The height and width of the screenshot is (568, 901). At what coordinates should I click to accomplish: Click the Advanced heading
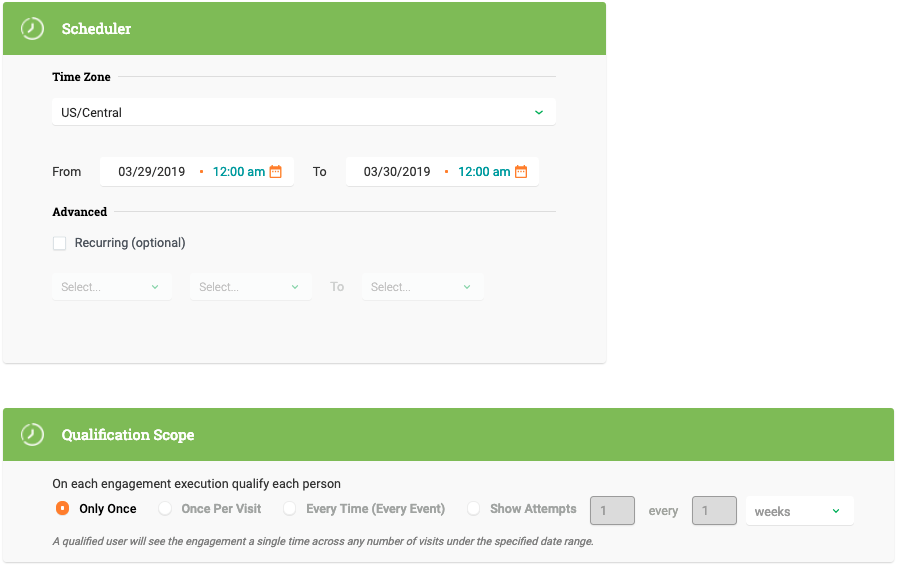point(79,212)
